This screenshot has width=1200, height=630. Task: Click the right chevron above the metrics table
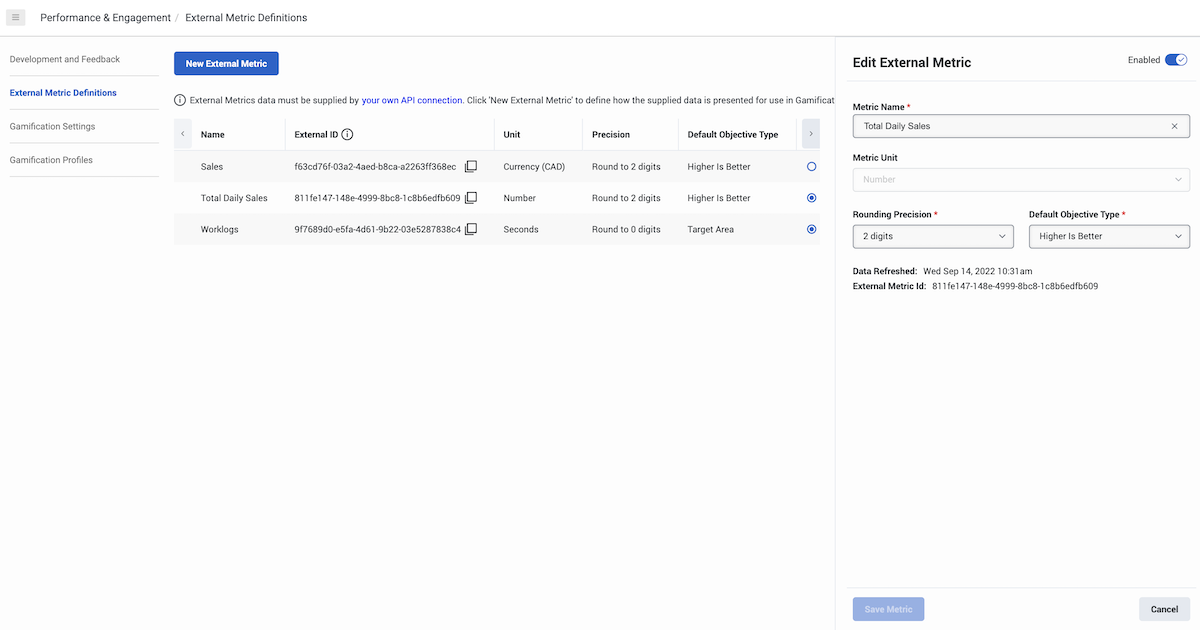(810, 133)
